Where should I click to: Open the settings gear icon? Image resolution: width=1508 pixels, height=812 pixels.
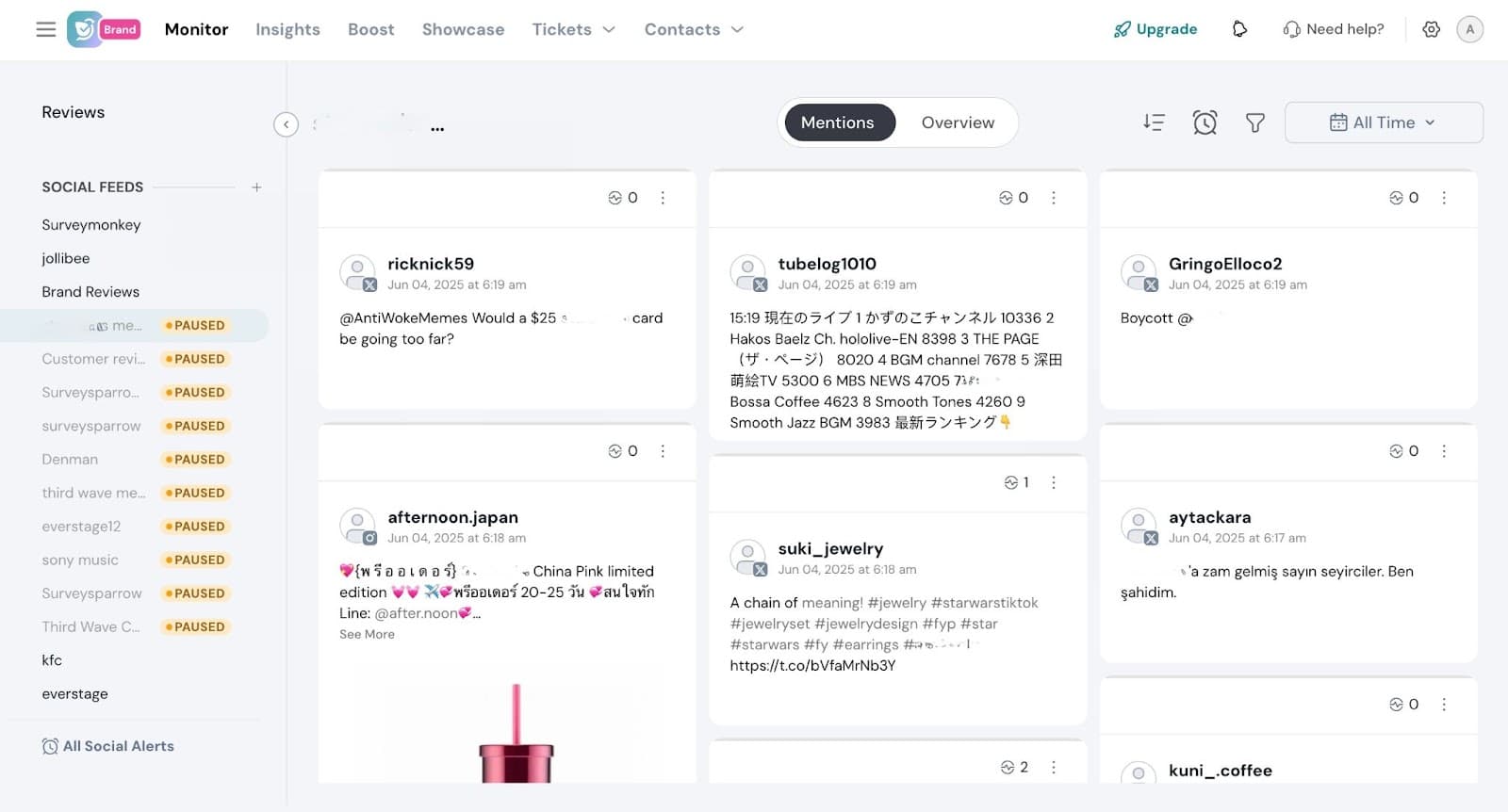pyautogui.click(x=1431, y=29)
